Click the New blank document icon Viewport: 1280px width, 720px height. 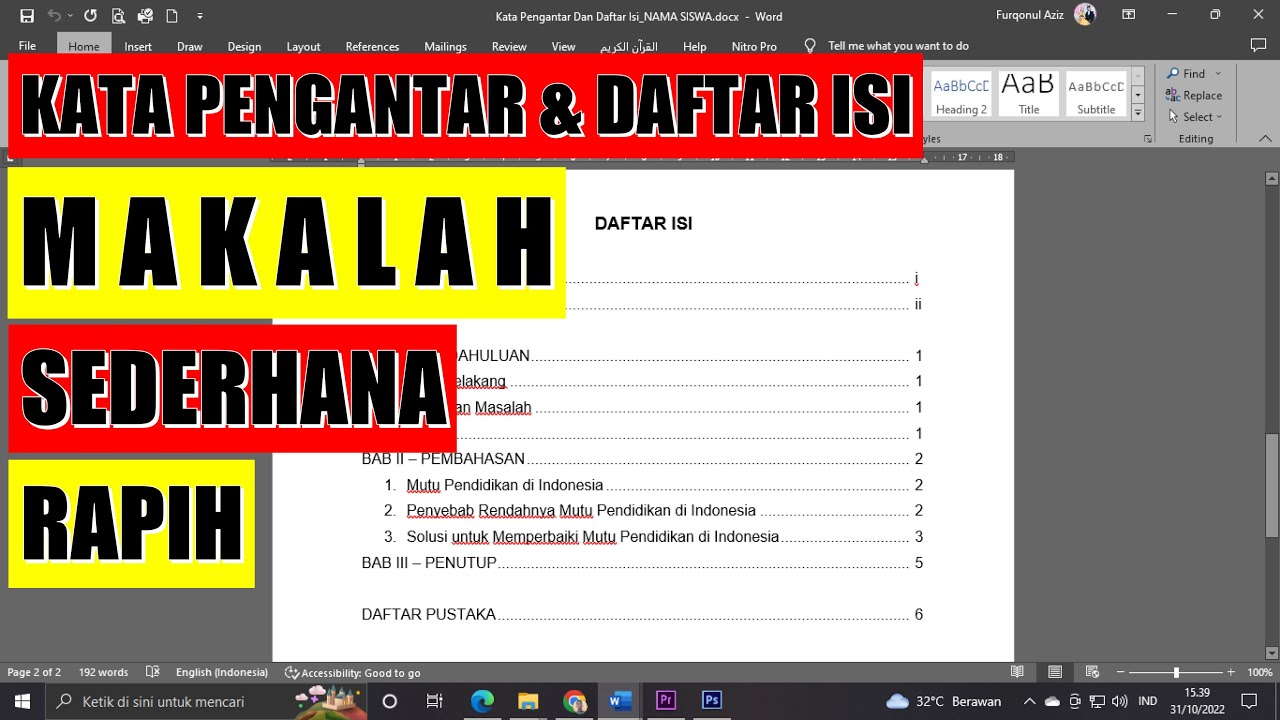click(x=172, y=16)
